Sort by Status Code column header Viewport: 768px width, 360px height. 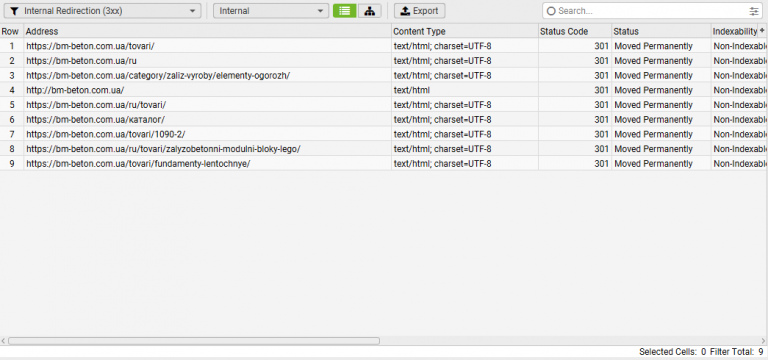pos(575,31)
